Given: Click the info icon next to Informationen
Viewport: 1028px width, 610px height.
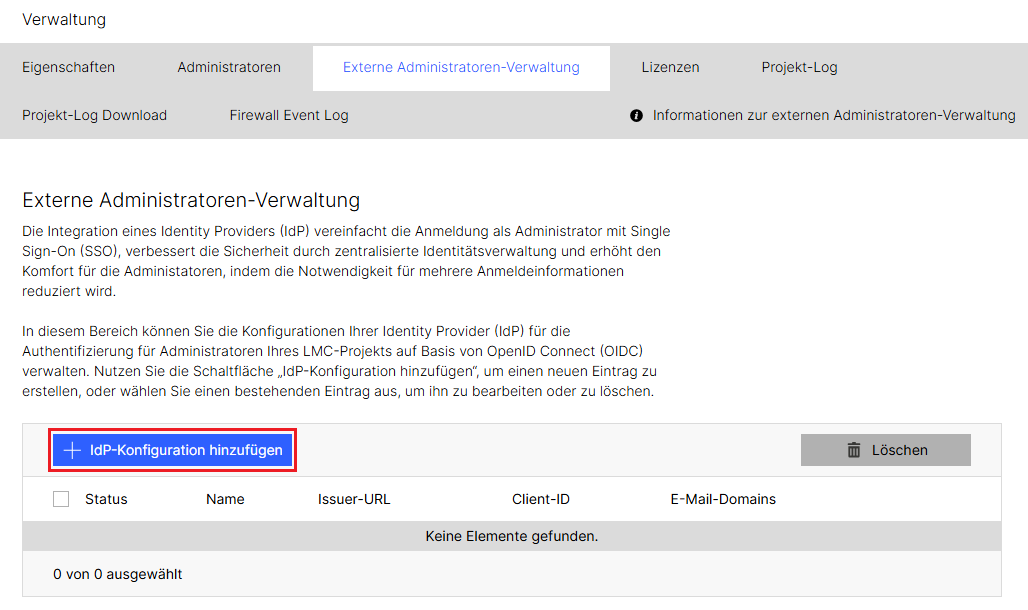Looking at the screenshot, I should click(636, 115).
